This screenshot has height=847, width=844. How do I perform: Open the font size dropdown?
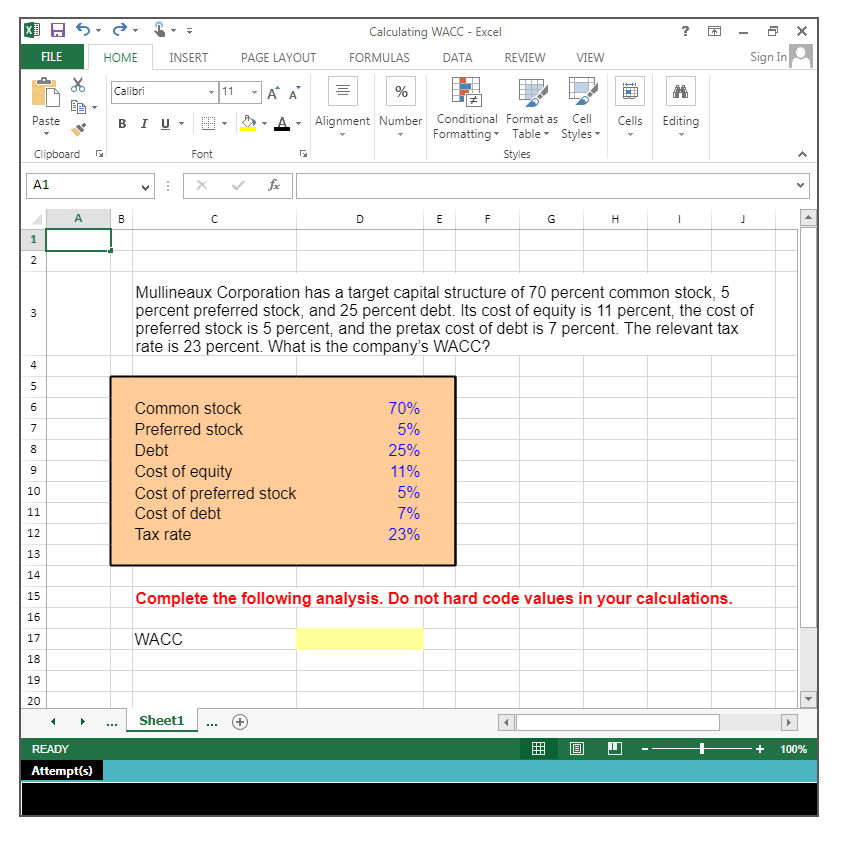(255, 91)
